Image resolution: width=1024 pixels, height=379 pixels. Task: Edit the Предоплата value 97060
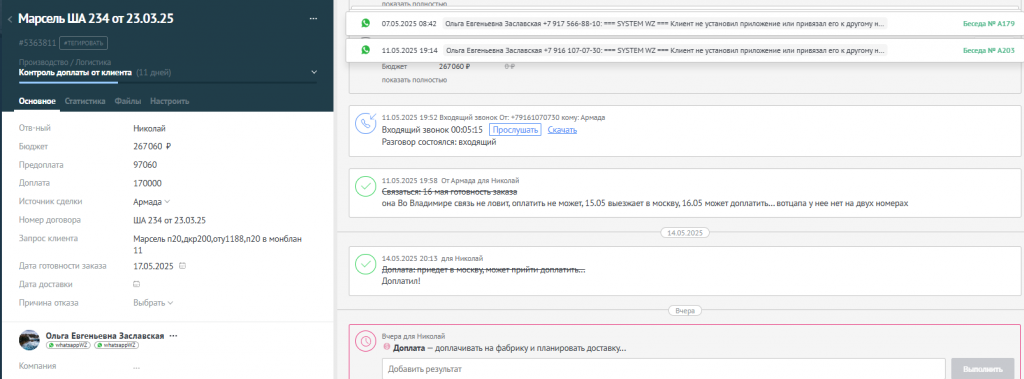(x=146, y=165)
